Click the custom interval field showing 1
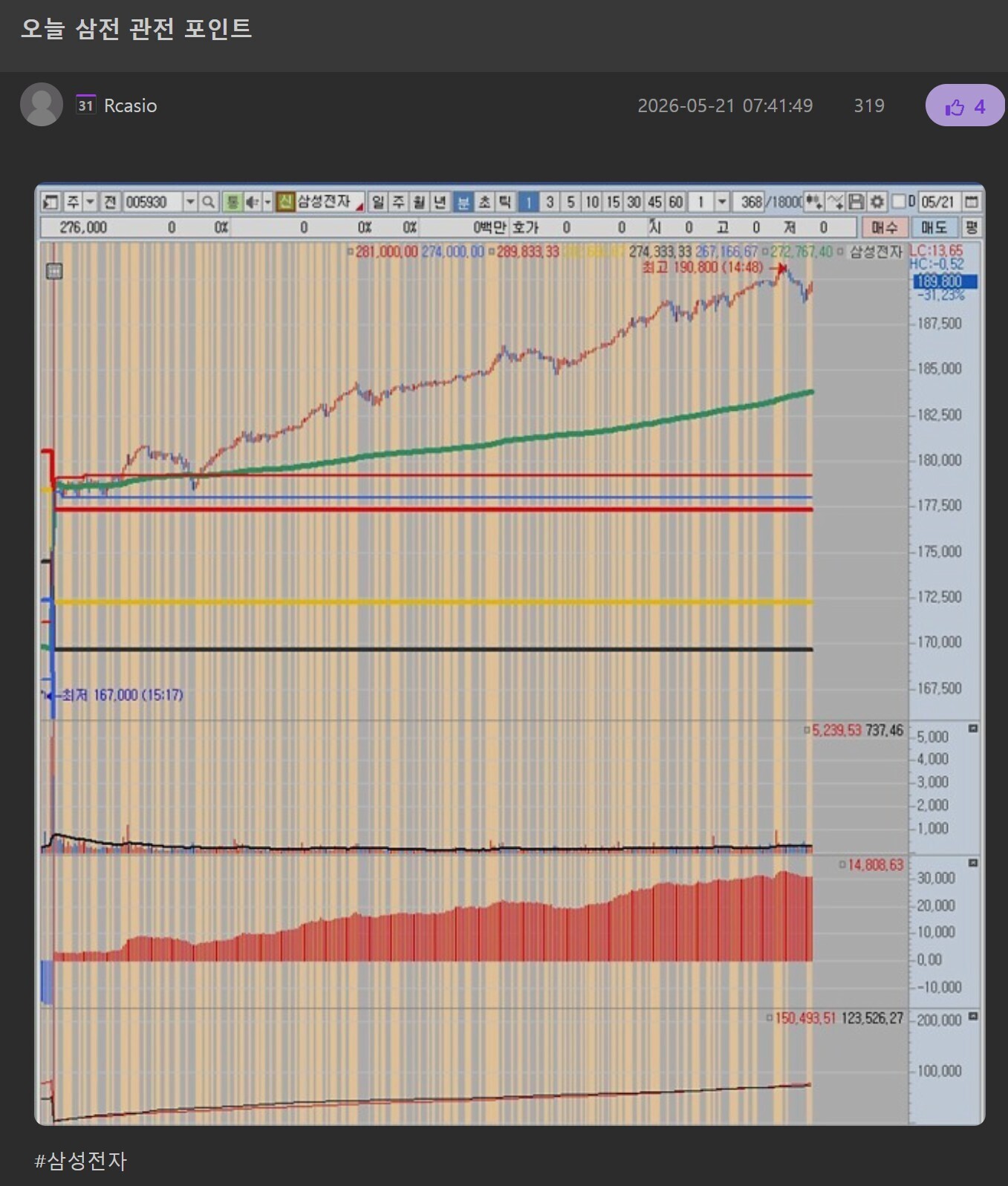This screenshot has height=1186, width=1008. 700,202
